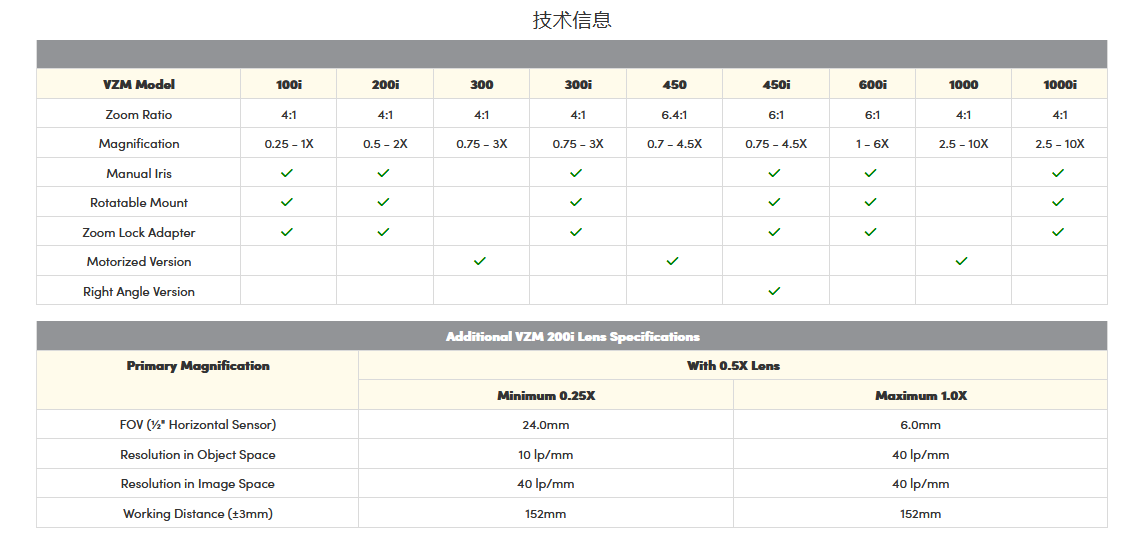Image resolution: width=1127 pixels, height=541 pixels.
Task: Click the Motorized Version checkmark for 1000
Action: click(961, 261)
